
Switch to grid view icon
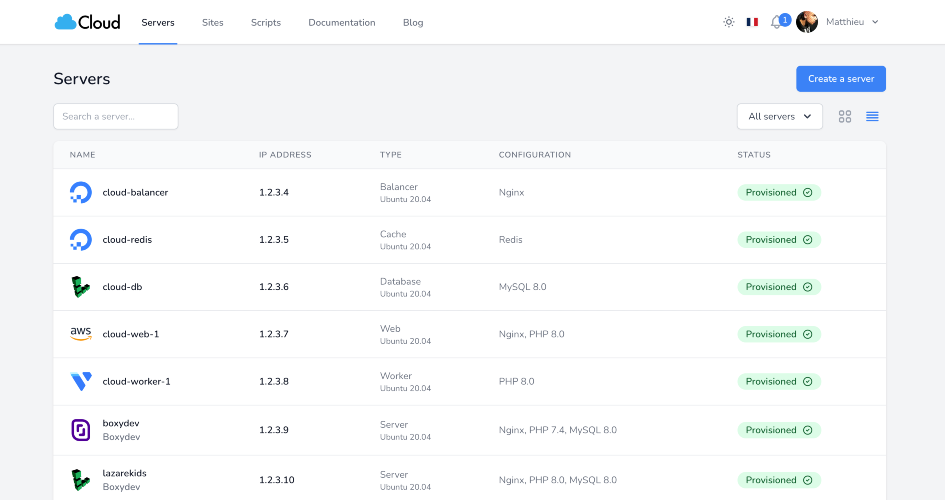coord(845,116)
